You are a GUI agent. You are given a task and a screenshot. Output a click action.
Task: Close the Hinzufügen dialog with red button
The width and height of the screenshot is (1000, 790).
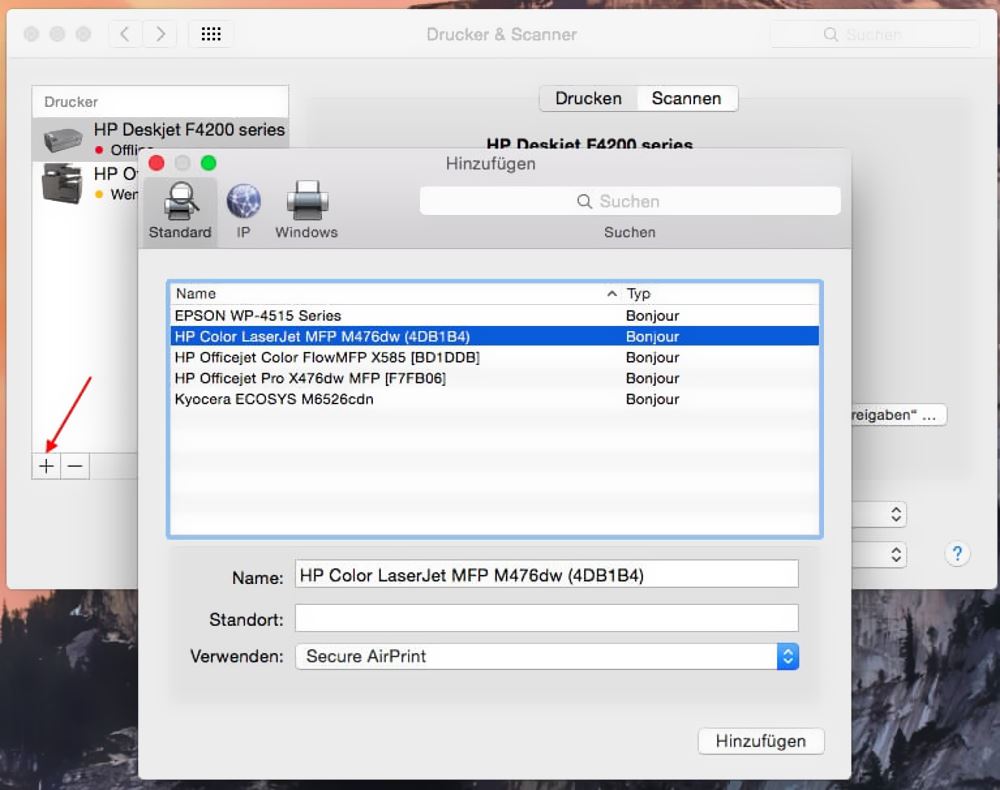point(156,163)
